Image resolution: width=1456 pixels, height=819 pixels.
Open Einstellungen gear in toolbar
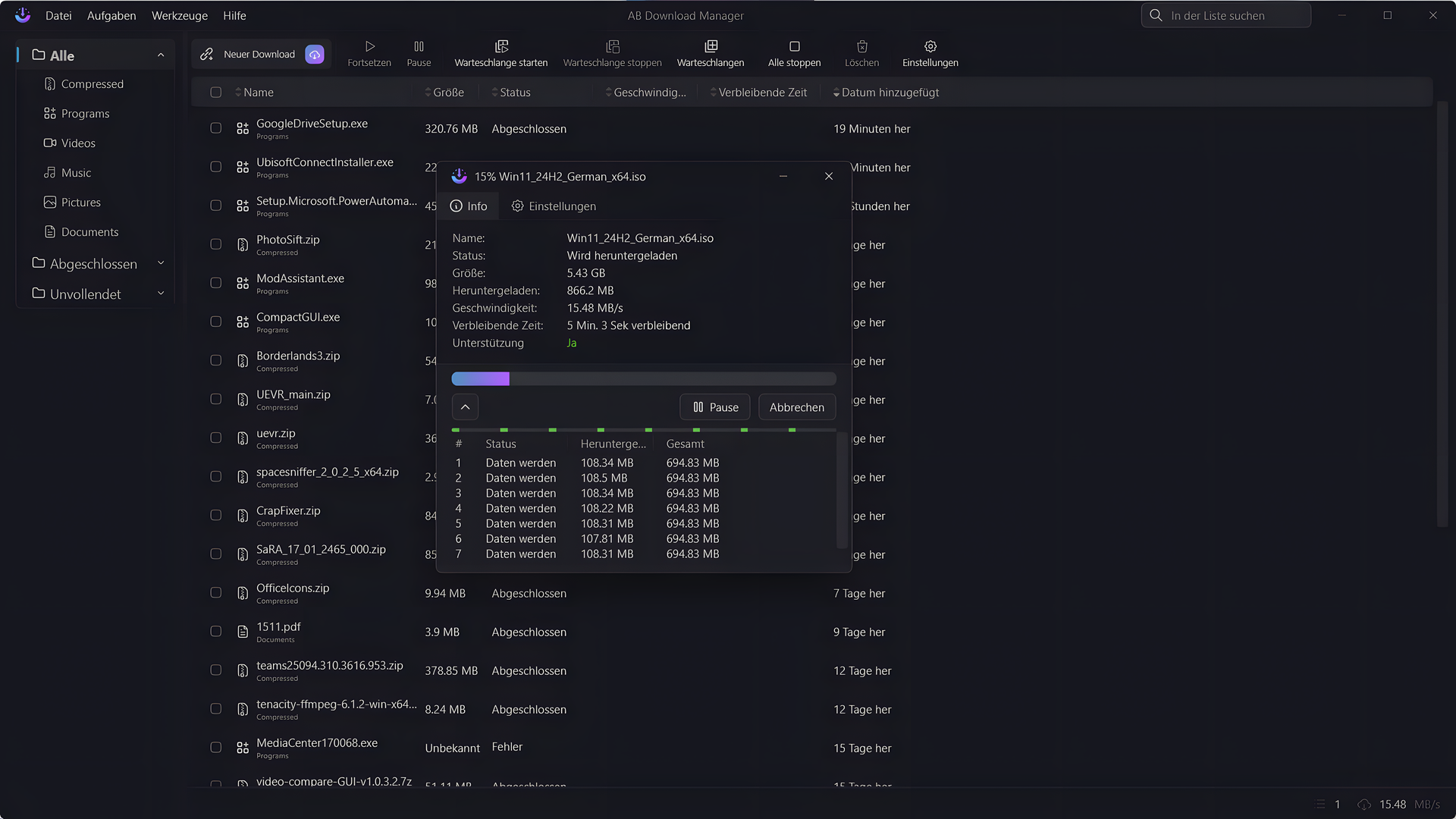(x=930, y=46)
